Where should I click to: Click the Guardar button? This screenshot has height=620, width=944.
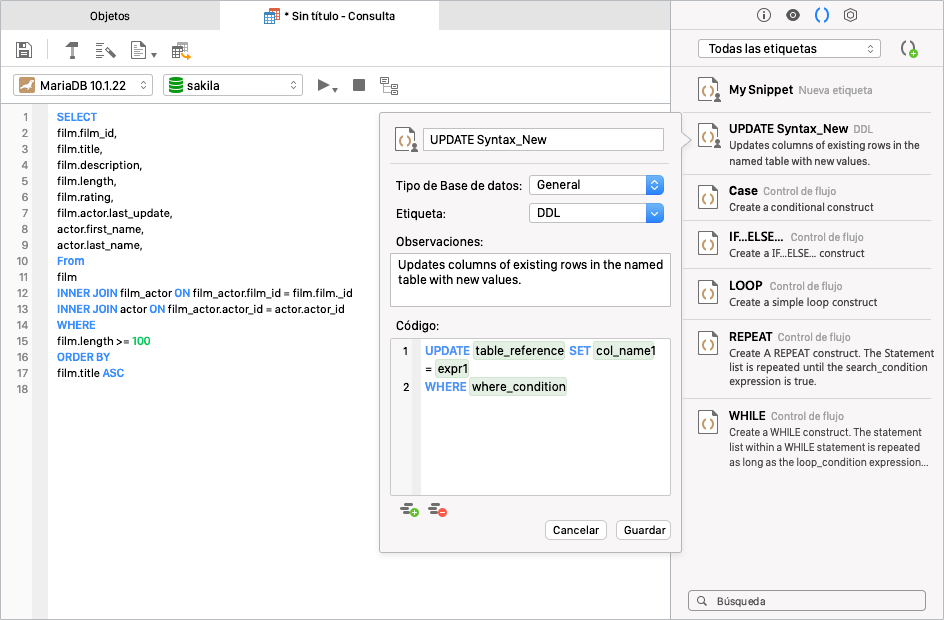click(x=644, y=530)
